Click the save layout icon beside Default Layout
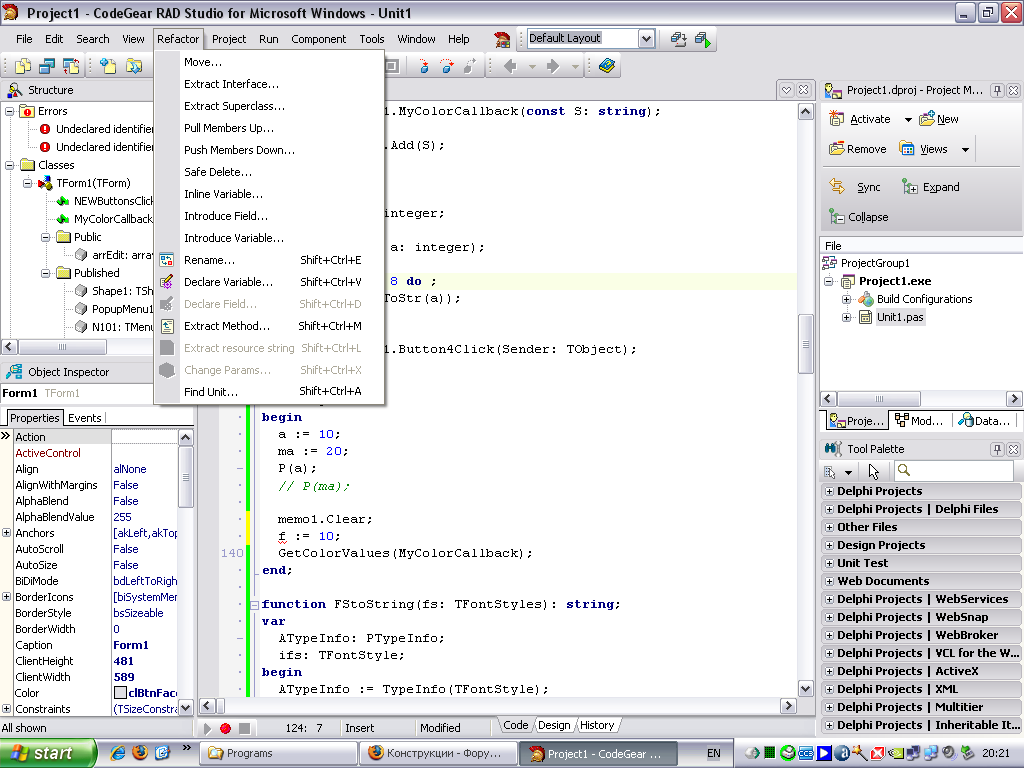The width and height of the screenshot is (1024, 768). click(680, 39)
